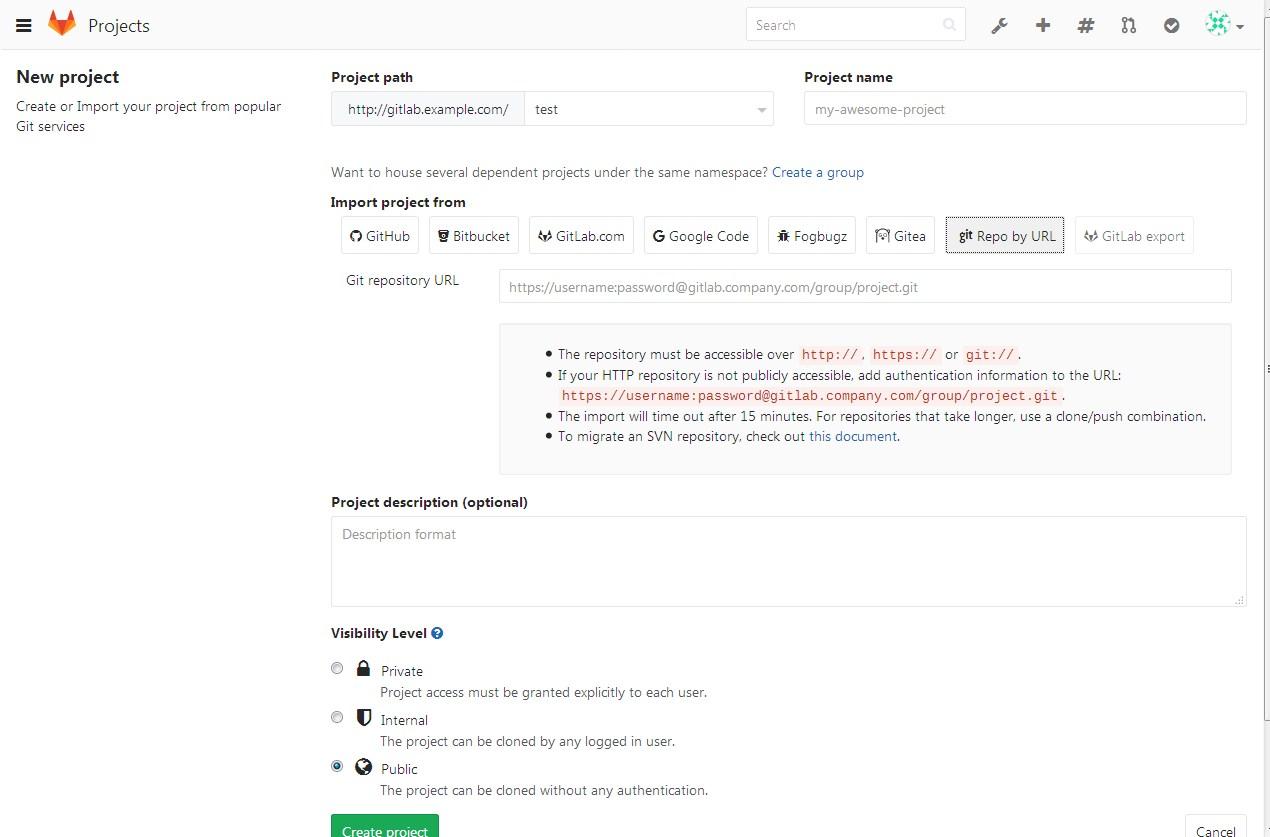Image resolution: width=1270 pixels, height=837 pixels.
Task: Import project from GitLab.com
Action: tap(581, 236)
